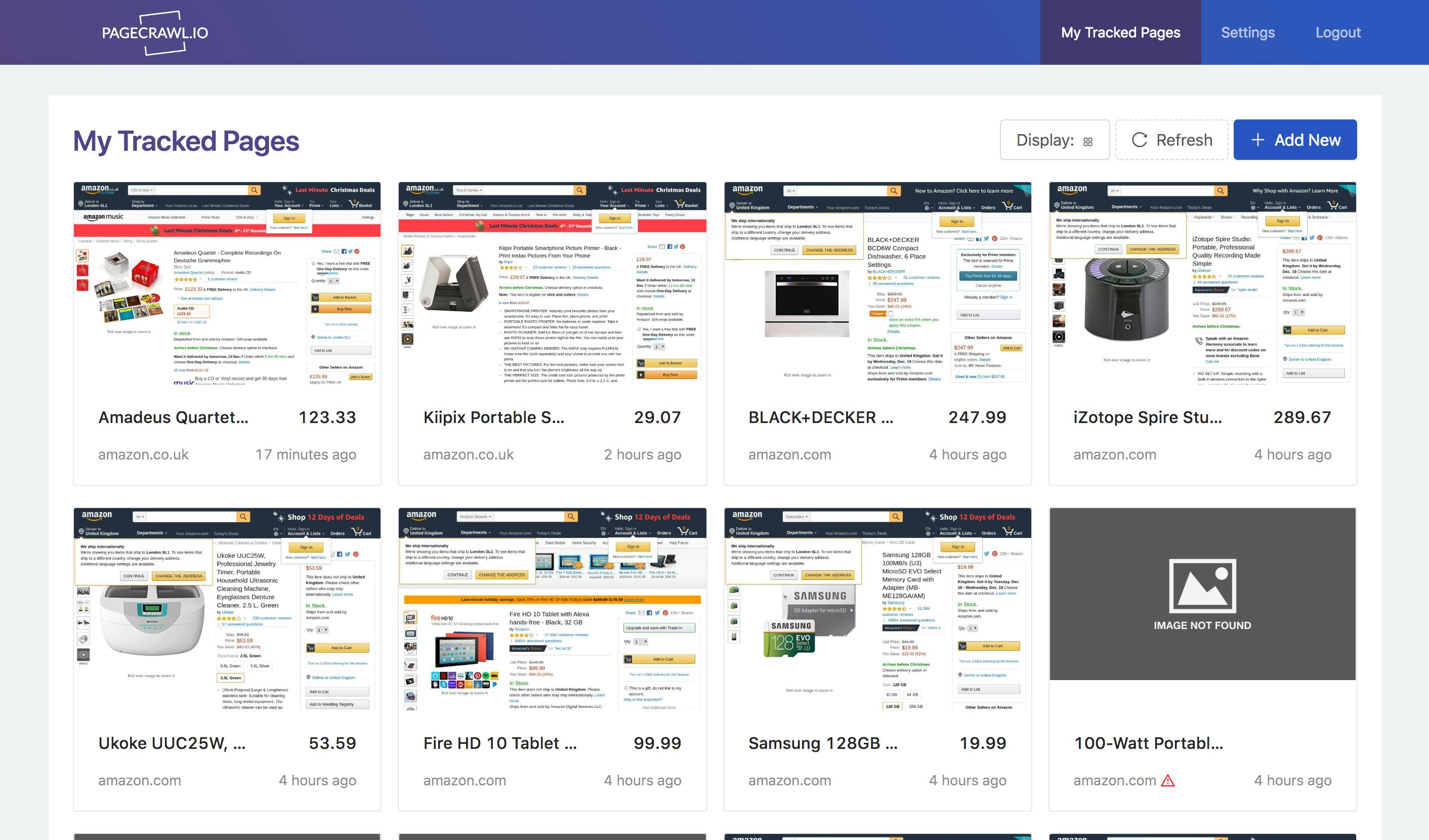The image size is (1429, 840).
Task: Click the My Tracked Pages heading
Action: [186, 141]
